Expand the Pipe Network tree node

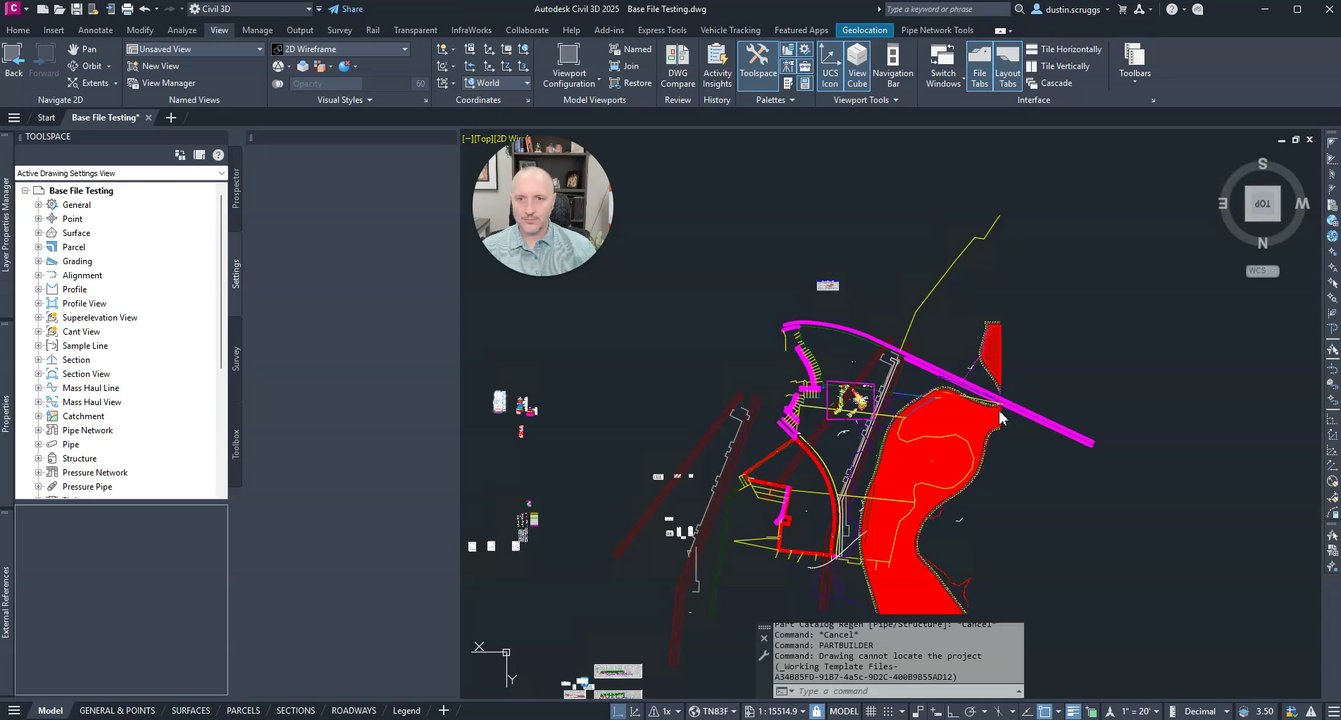click(x=39, y=430)
